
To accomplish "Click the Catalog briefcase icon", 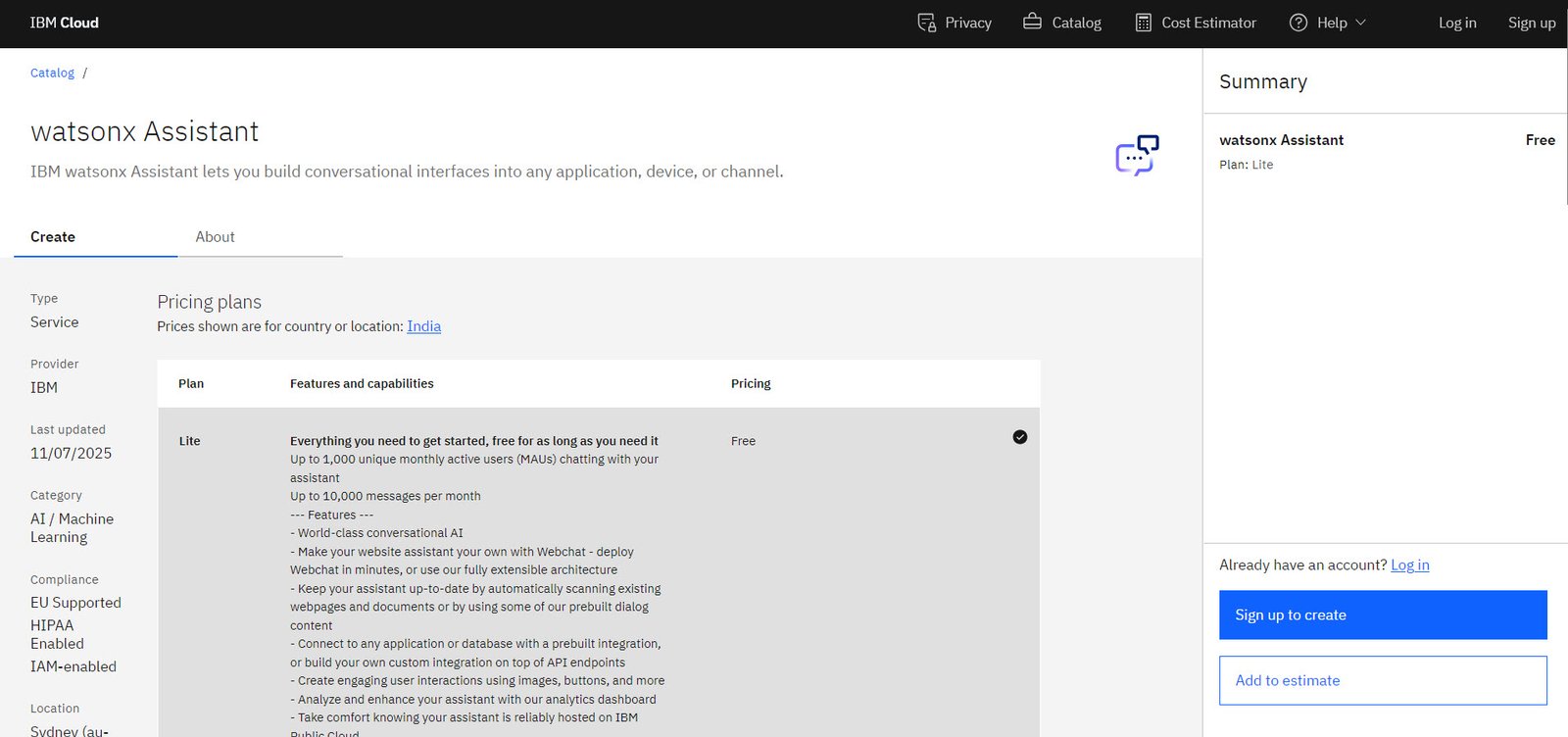I will click(x=1032, y=22).
